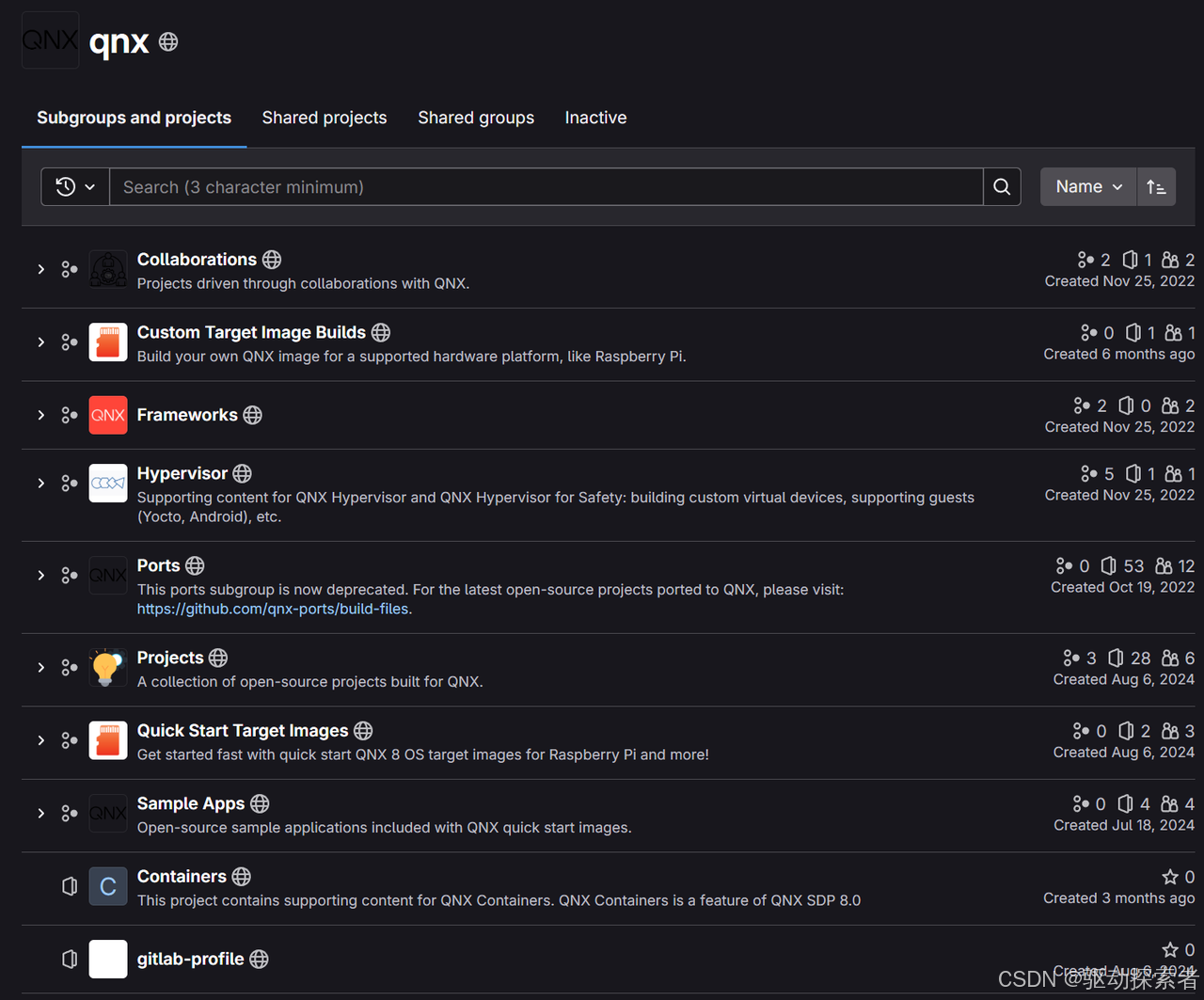Switch to the Inactive tab
The width and height of the screenshot is (1204, 1000).
tap(595, 118)
